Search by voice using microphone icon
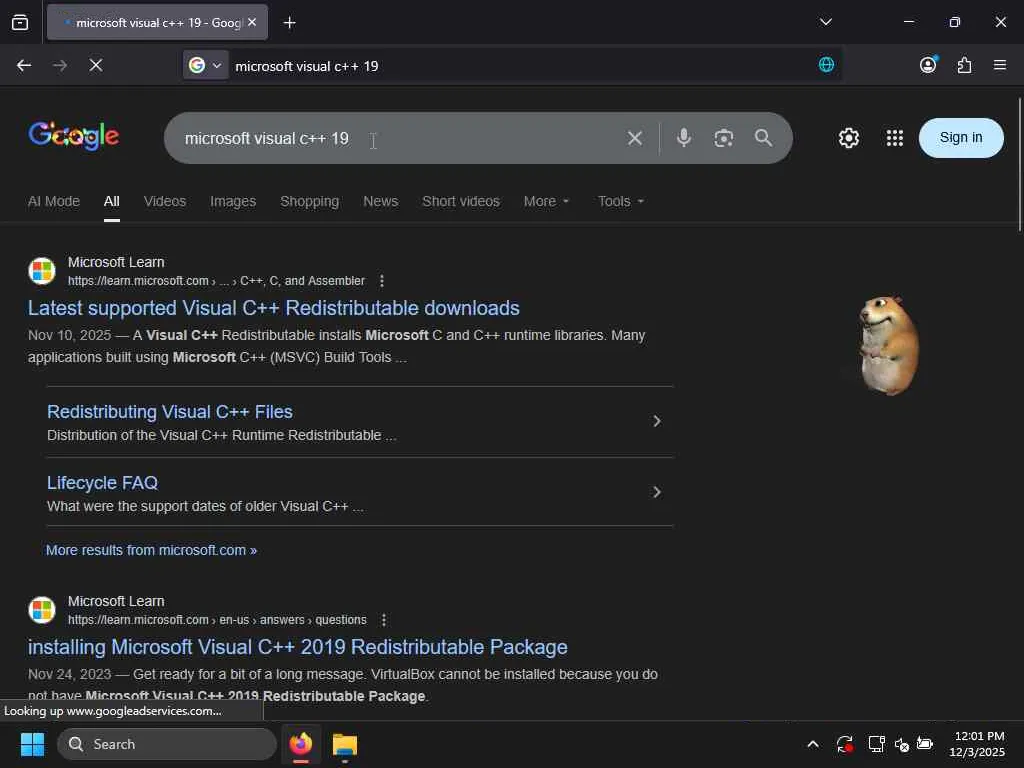Image resolution: width=1024 pixels, height=768 pixels. tap(684, 138)
